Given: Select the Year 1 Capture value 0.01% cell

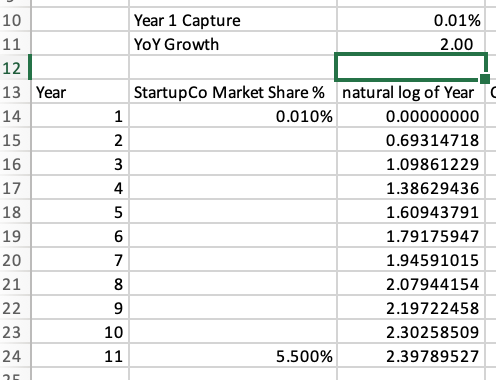Looking at the screenshot, I should [x=411, y=20].
